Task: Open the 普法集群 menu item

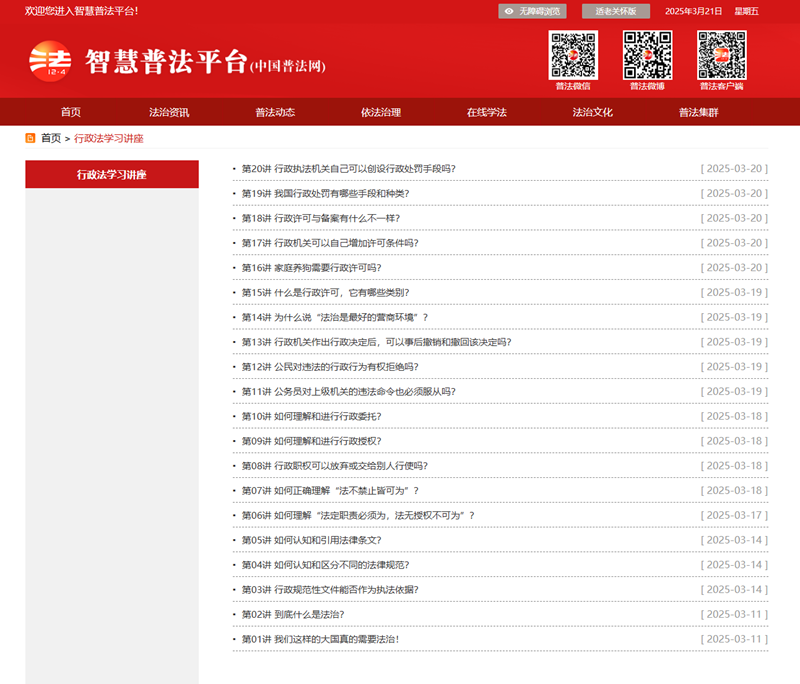Action: [x=698, y=112]
